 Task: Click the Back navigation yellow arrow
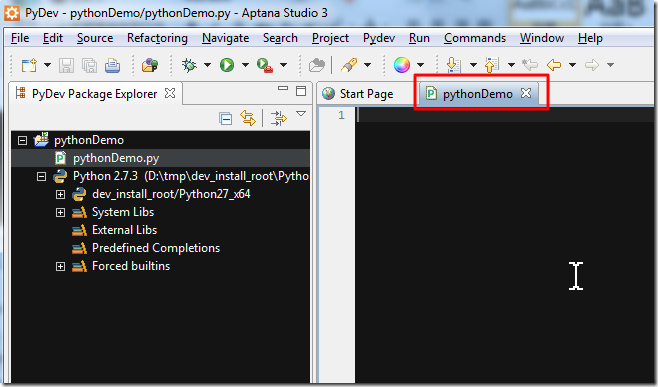pos(554,65)
